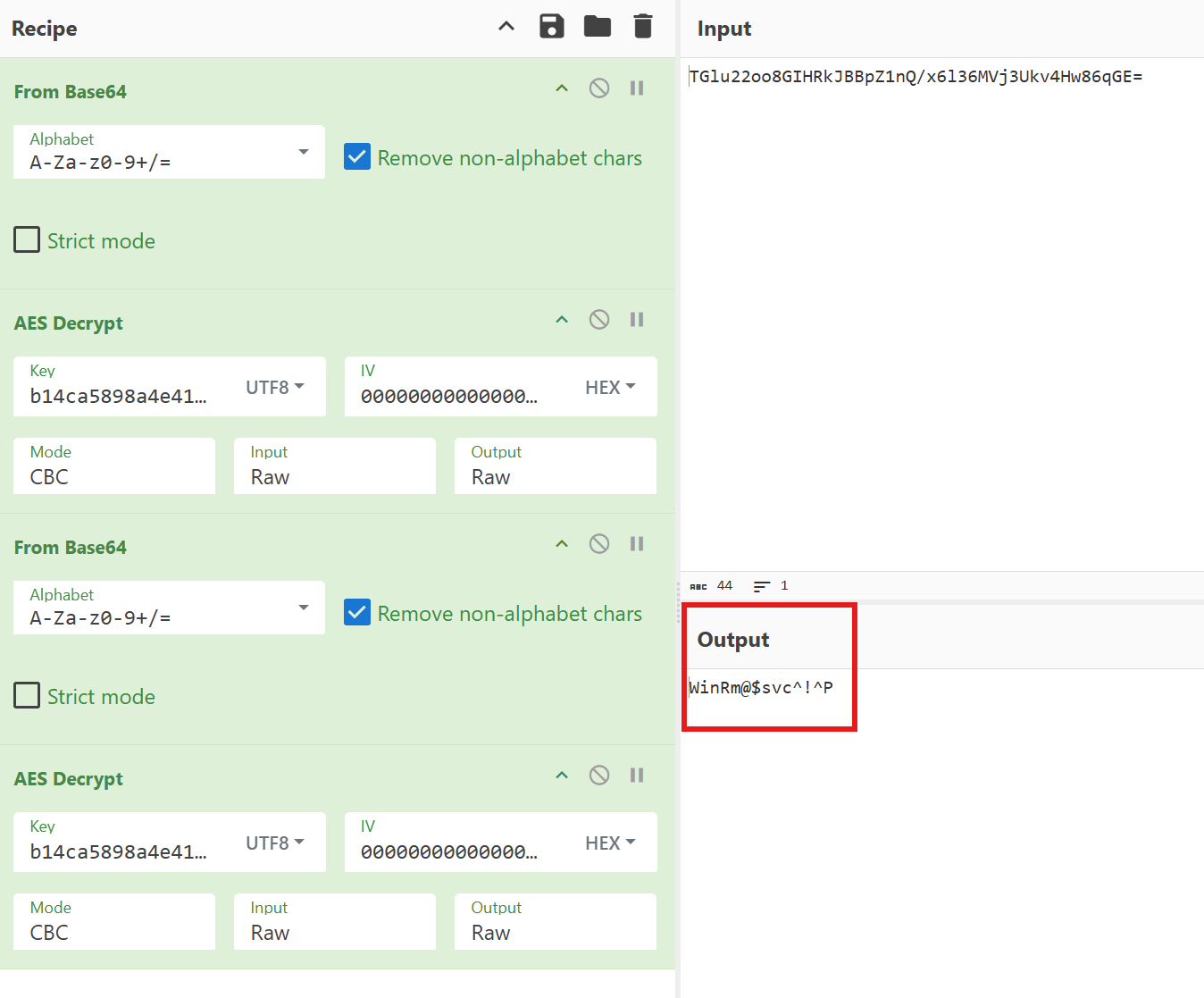Collapse the first AES Decrypt operation

[561, 319]
